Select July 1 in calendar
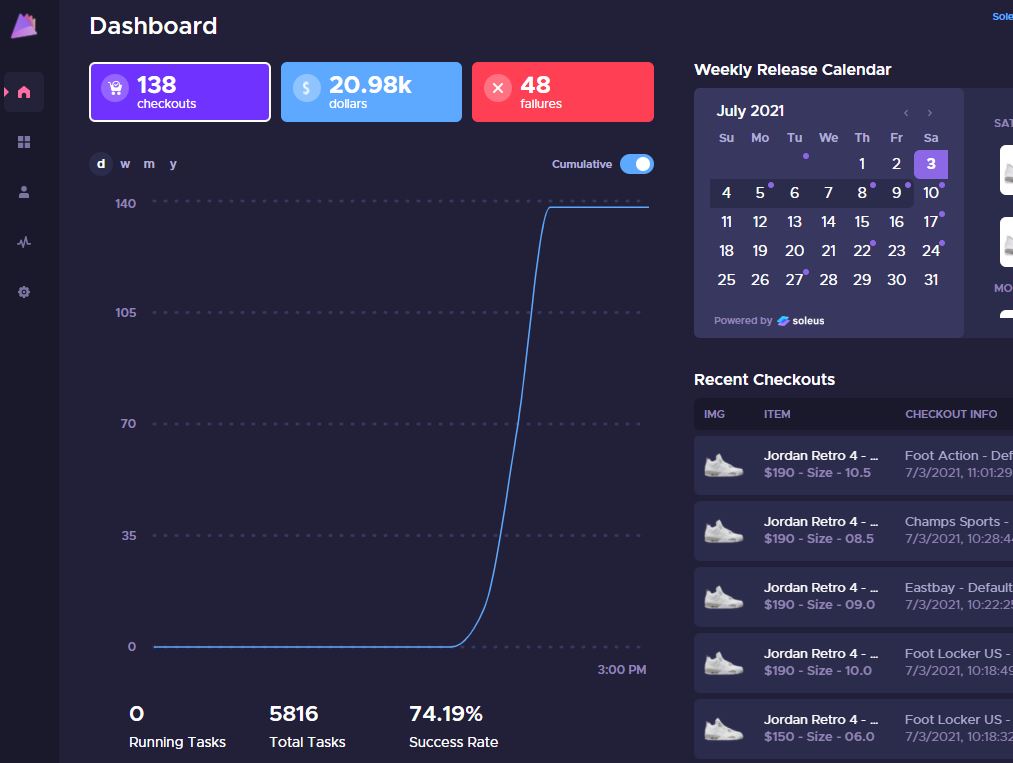1013x763 pixels. (862, 164)
